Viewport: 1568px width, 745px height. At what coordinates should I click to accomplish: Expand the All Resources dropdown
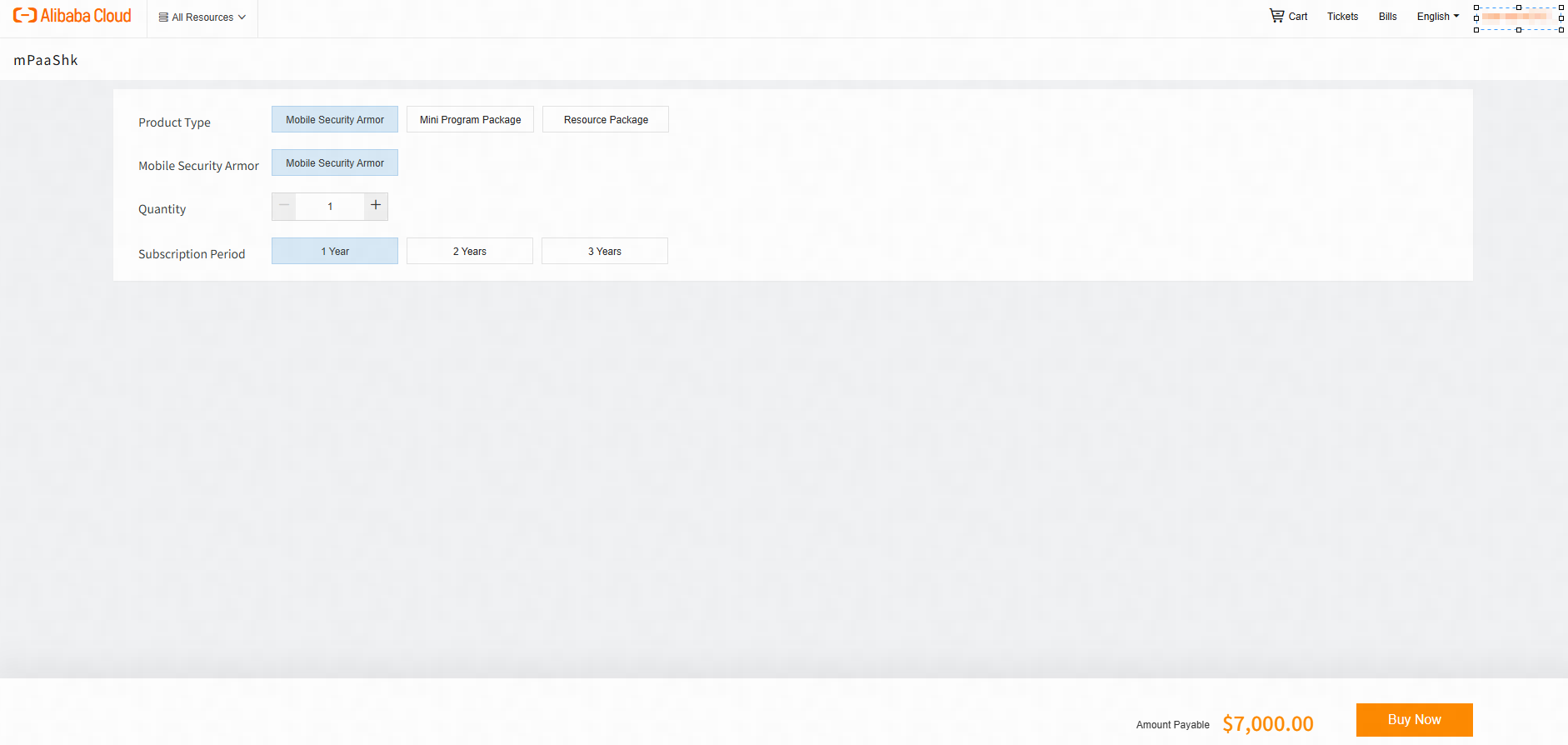202,17
